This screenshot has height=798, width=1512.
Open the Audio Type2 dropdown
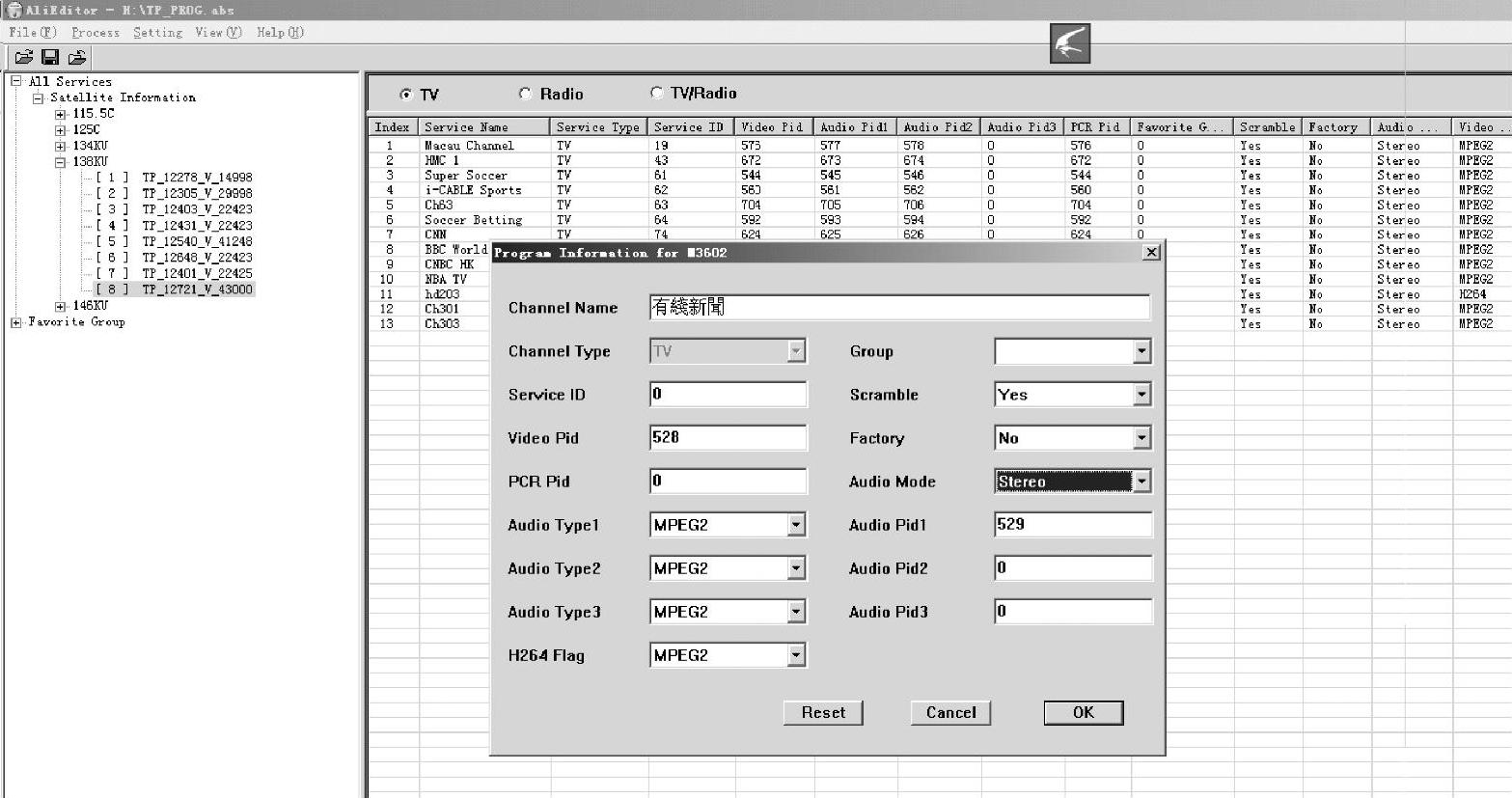click(796, 568)
